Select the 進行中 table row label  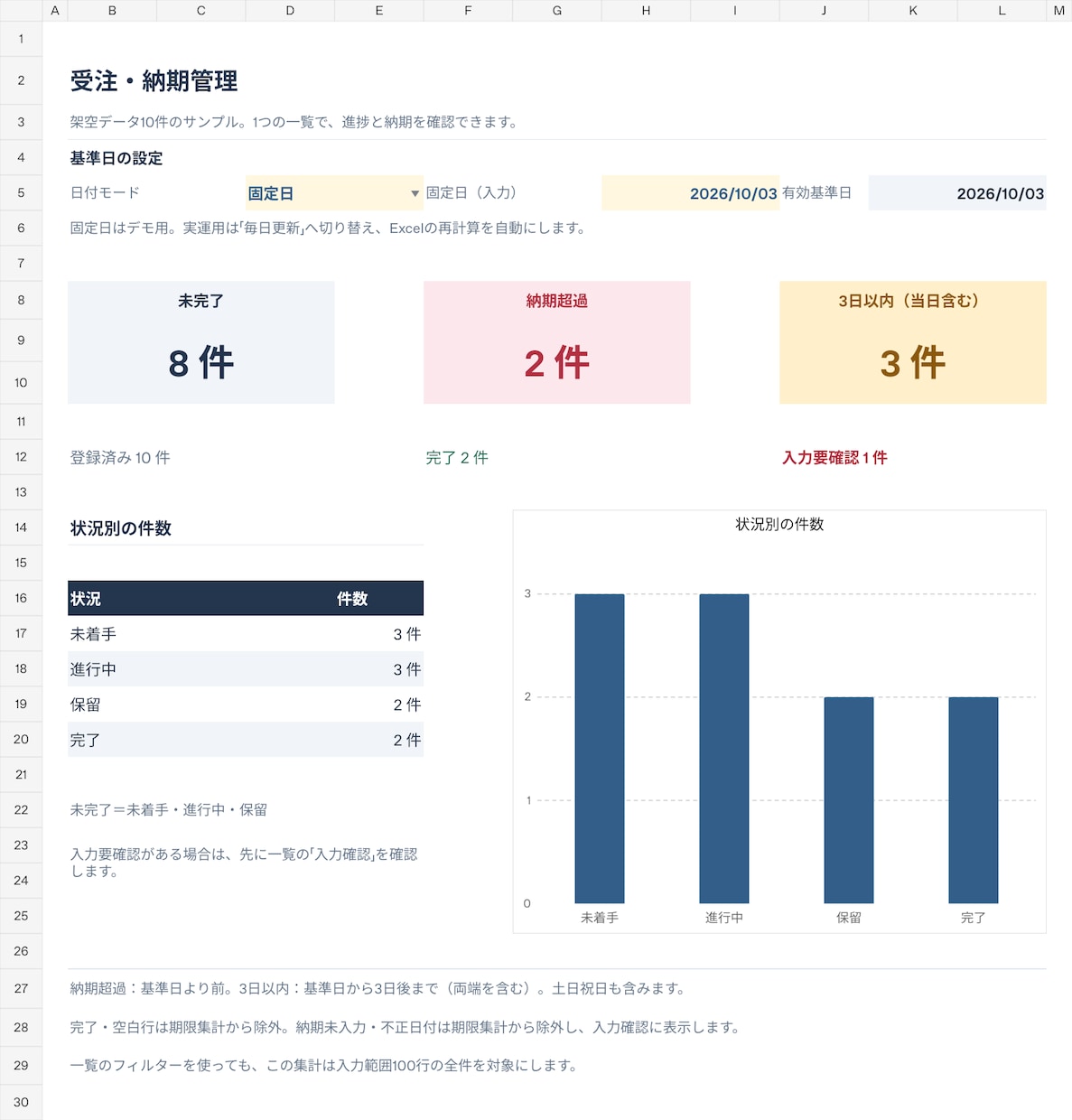click(93, 669)
